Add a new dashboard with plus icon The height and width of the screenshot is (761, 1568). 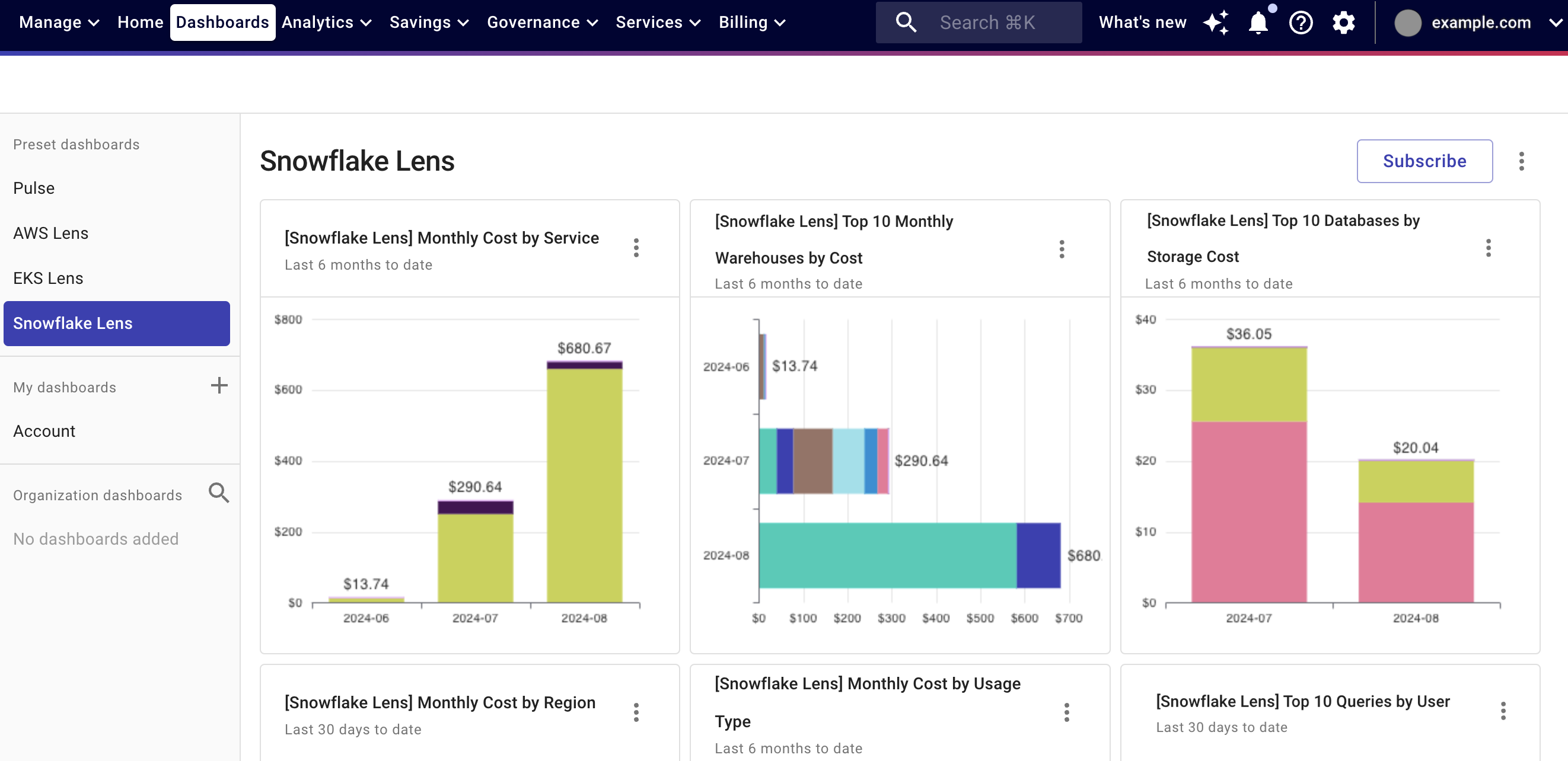coord(219,385)
